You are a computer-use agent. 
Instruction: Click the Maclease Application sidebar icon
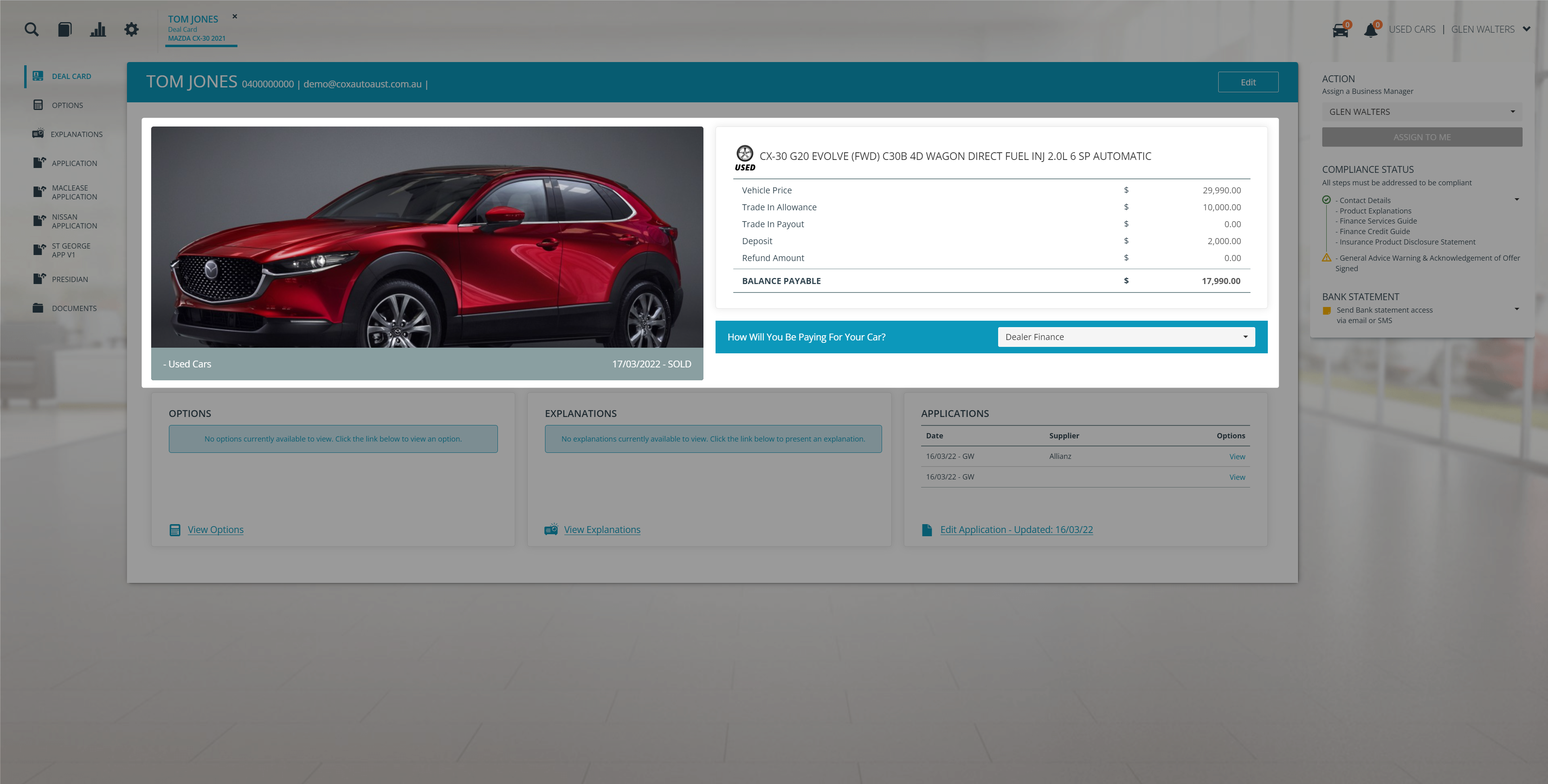point(39,192)
